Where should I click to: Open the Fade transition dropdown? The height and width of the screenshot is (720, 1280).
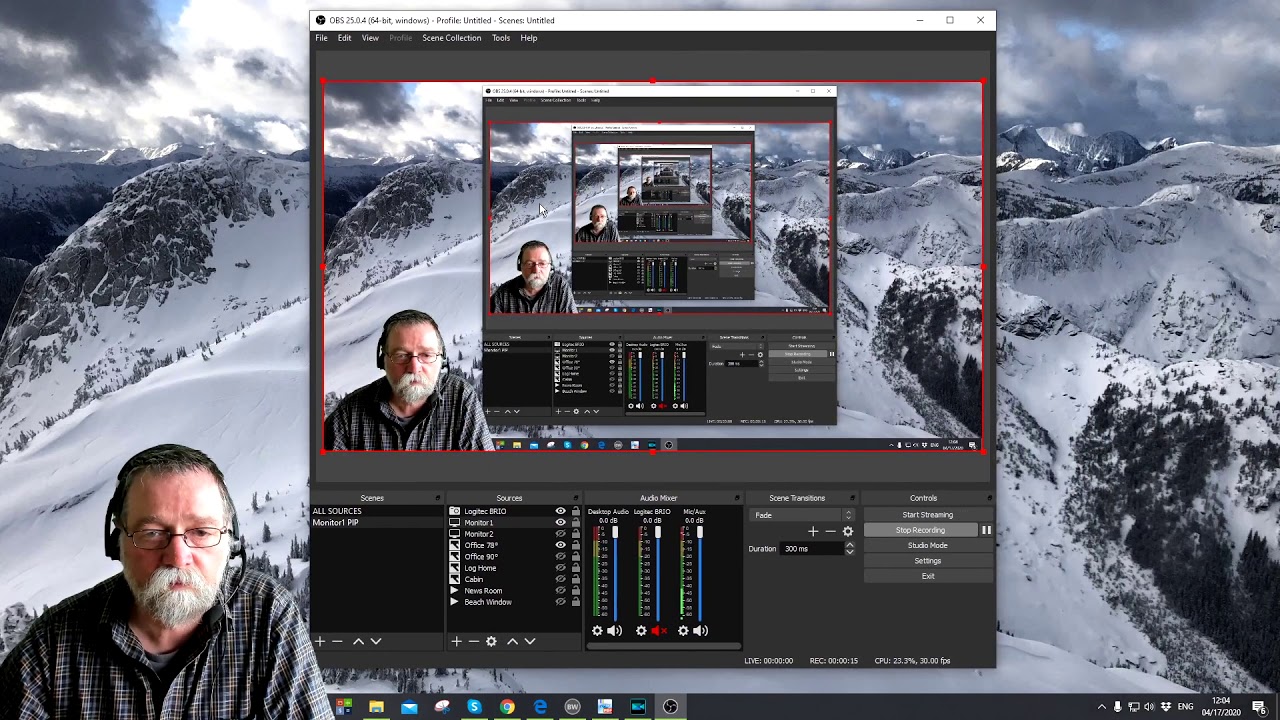pyautogui.click(x=803, y=515)
